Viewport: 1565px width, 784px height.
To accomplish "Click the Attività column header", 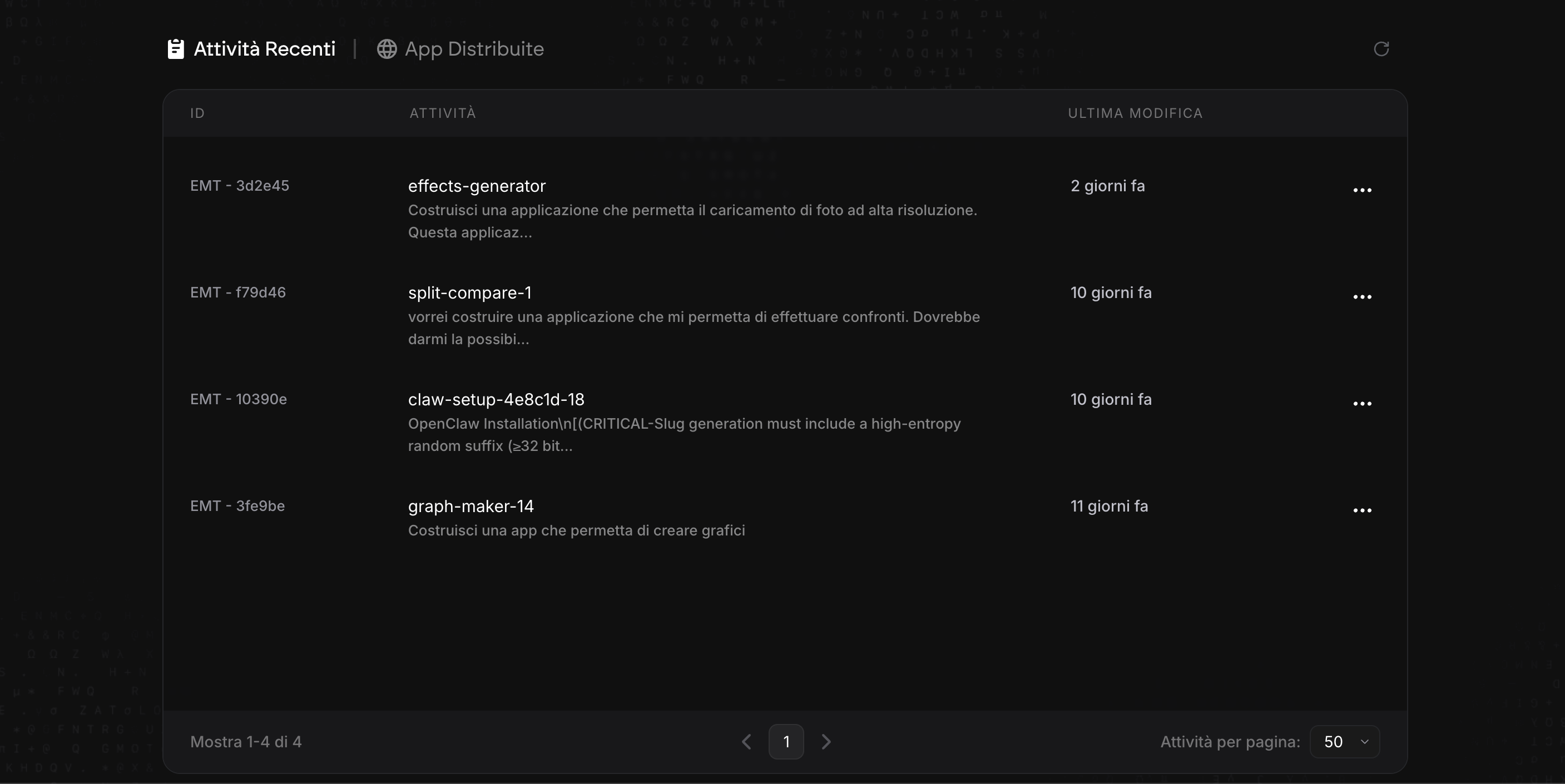I will pyautogui.click(x=442, y=113).
